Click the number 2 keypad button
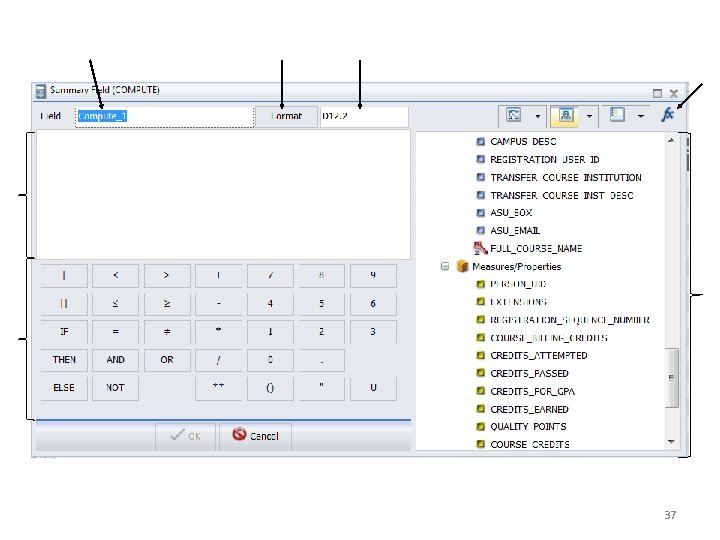The width and height of the screenshot is (720, 540). click(321, 332)
